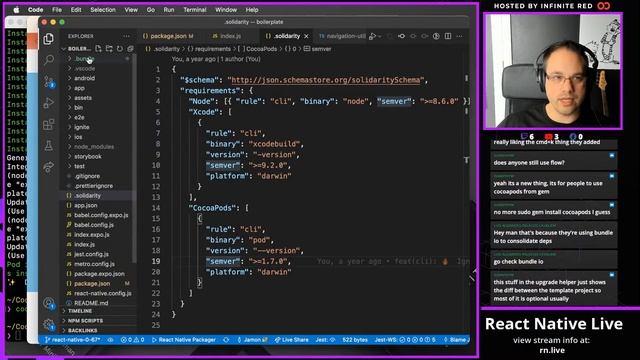The width and height of the screenshot is (640, 360).
Task: Switch to the navigation-utilities tab
Action: click(342, 36)
